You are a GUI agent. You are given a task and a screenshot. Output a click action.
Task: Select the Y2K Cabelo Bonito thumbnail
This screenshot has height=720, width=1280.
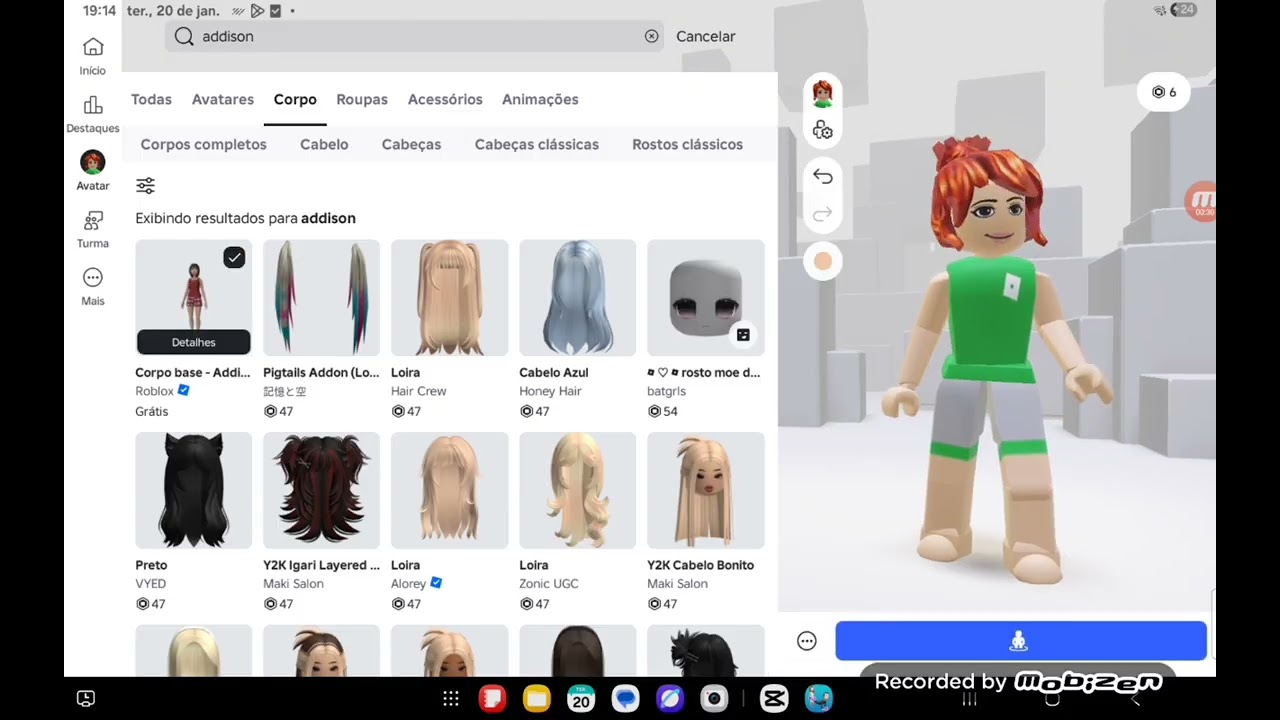click(705, 490)
